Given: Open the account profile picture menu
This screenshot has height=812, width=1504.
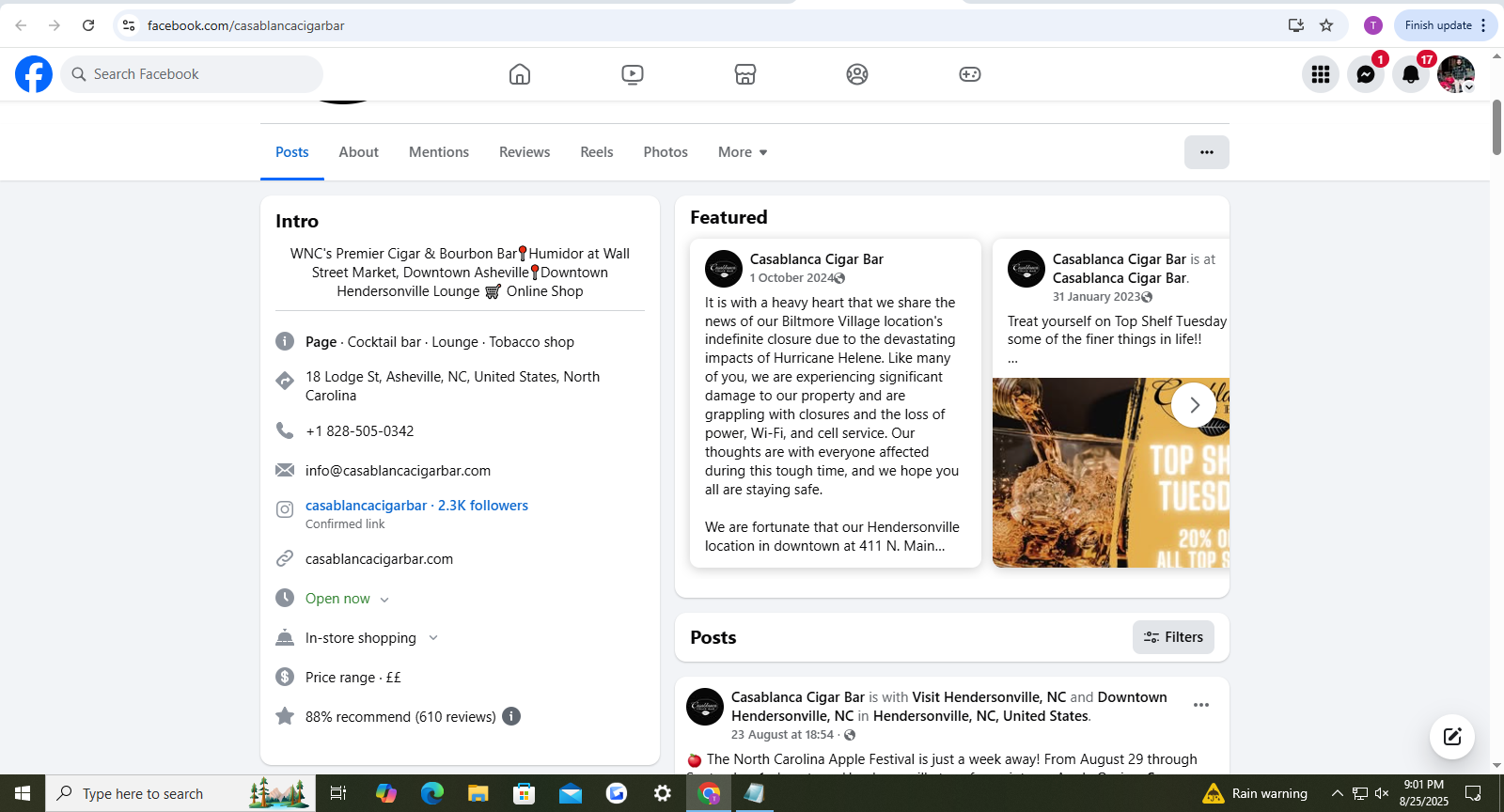Looking at the screenshot, I should coord(1456,74).
